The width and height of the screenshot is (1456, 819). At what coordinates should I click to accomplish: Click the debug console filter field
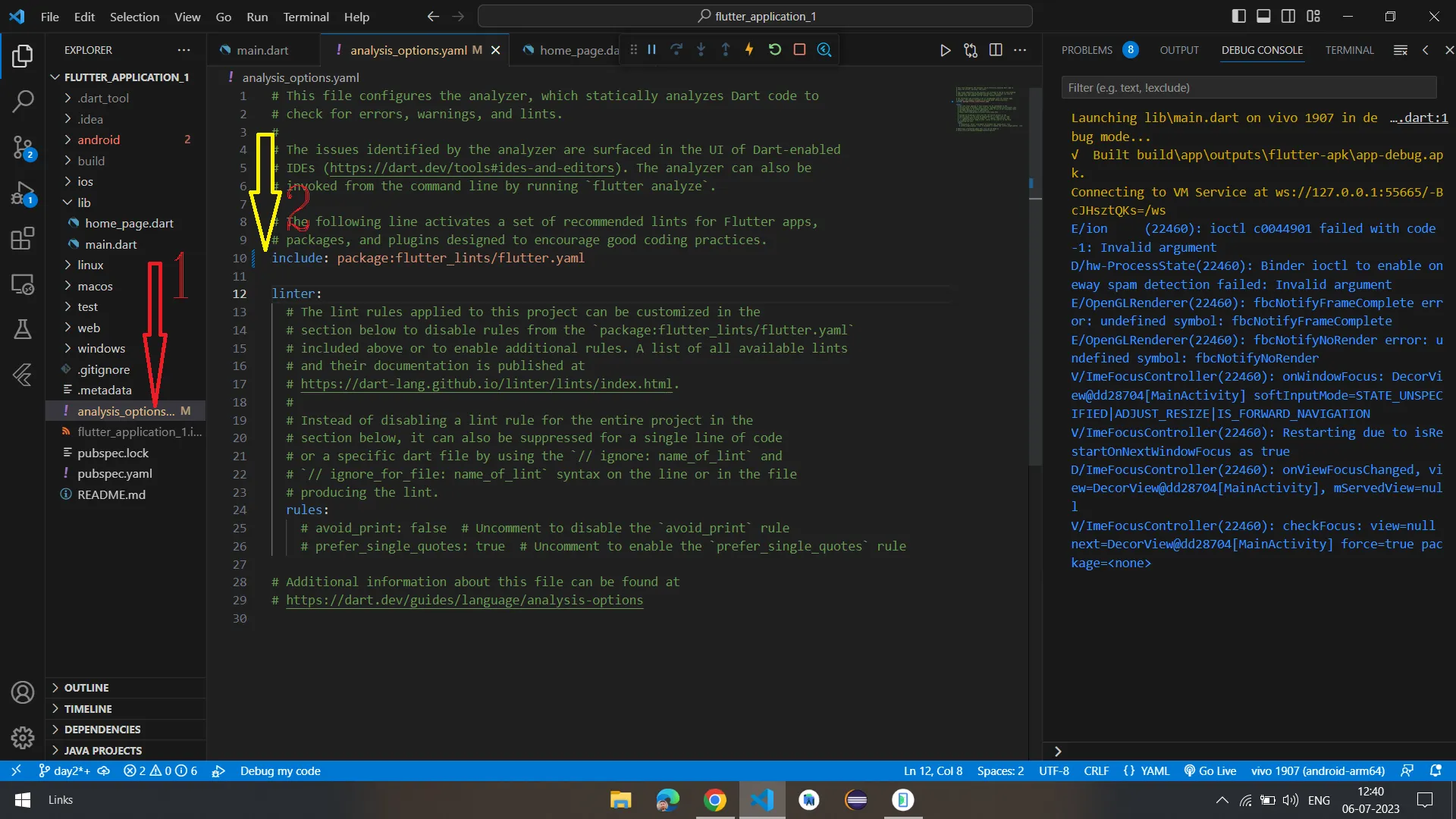[1248, 88]
